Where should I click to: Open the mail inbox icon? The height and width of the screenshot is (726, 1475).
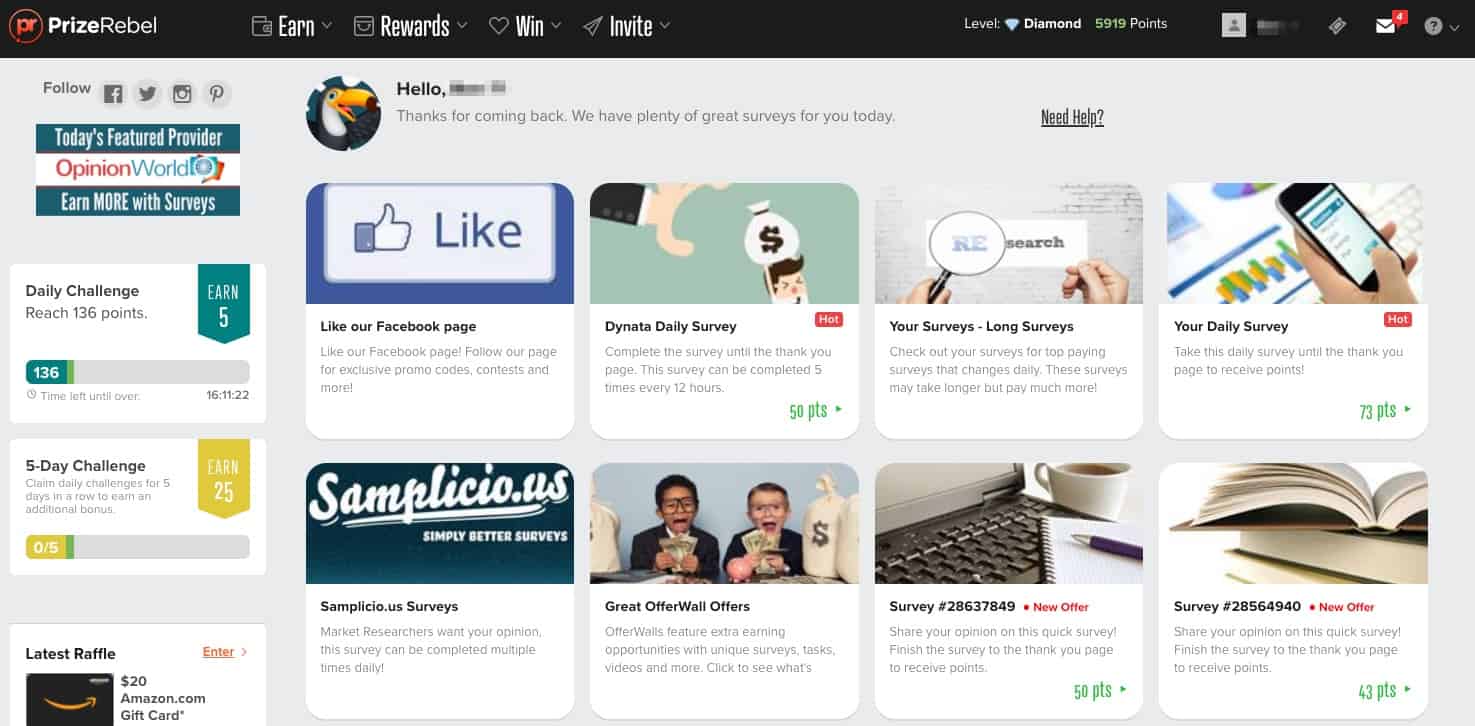[x=1386, y=25]
